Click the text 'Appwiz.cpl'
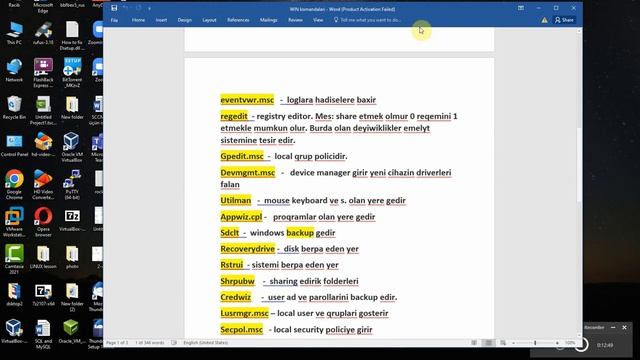This screenshot has height=360, width=640. [x=241, y=217]
